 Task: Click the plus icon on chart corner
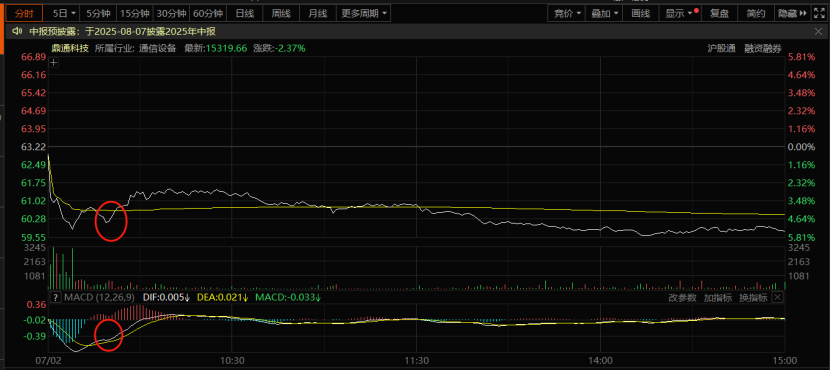tap(53, 62)
